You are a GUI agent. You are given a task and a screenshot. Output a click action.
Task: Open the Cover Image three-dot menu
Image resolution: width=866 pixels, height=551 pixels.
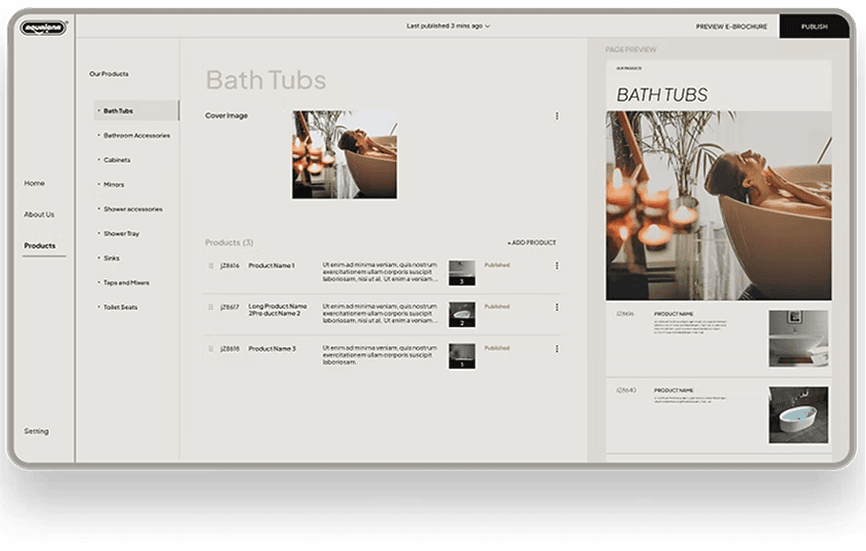pos(557,116)
